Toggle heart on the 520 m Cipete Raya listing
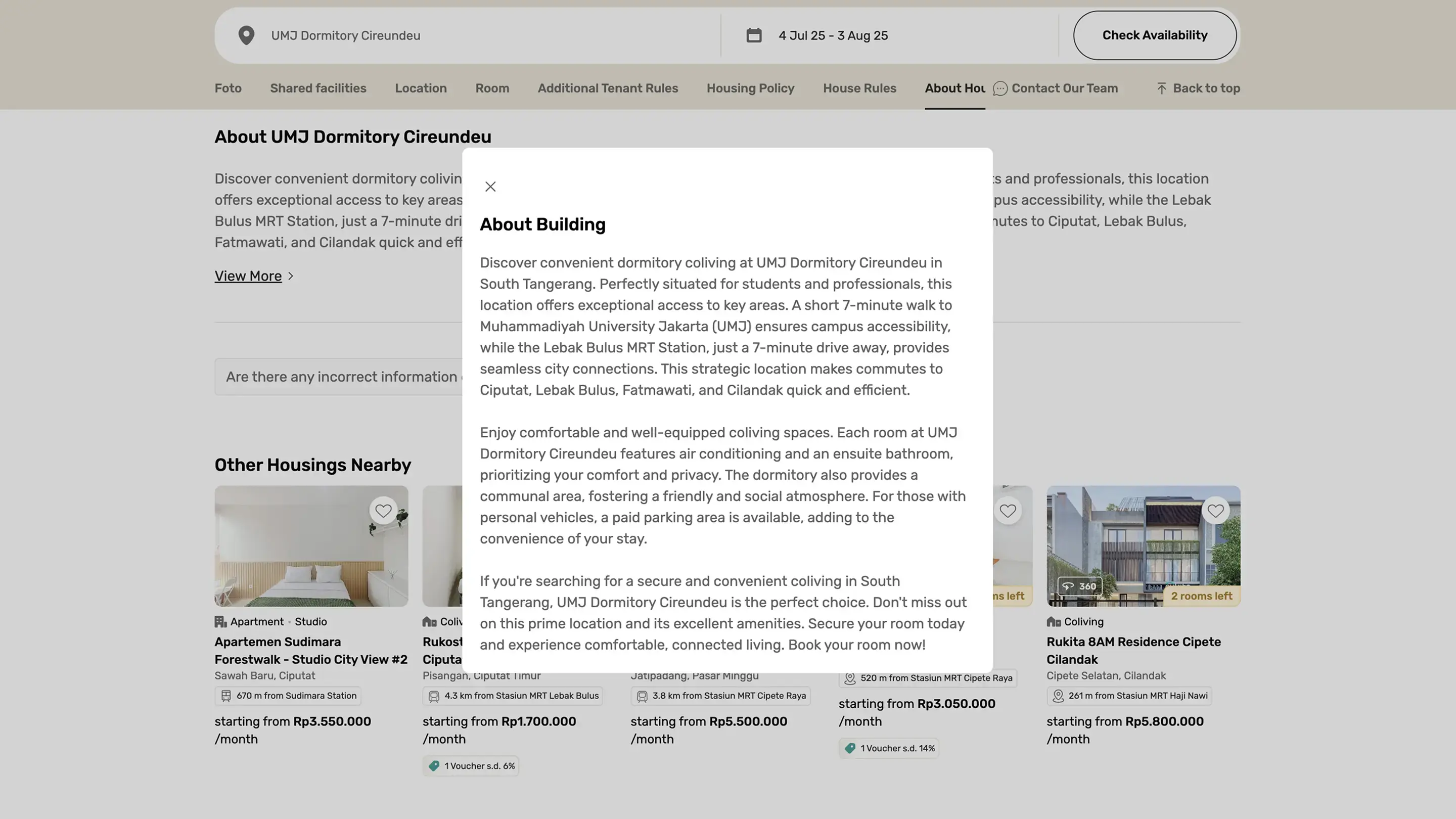Image resolution: width=1456 pixels, height=819 pixels. [x=1007, y=511]
